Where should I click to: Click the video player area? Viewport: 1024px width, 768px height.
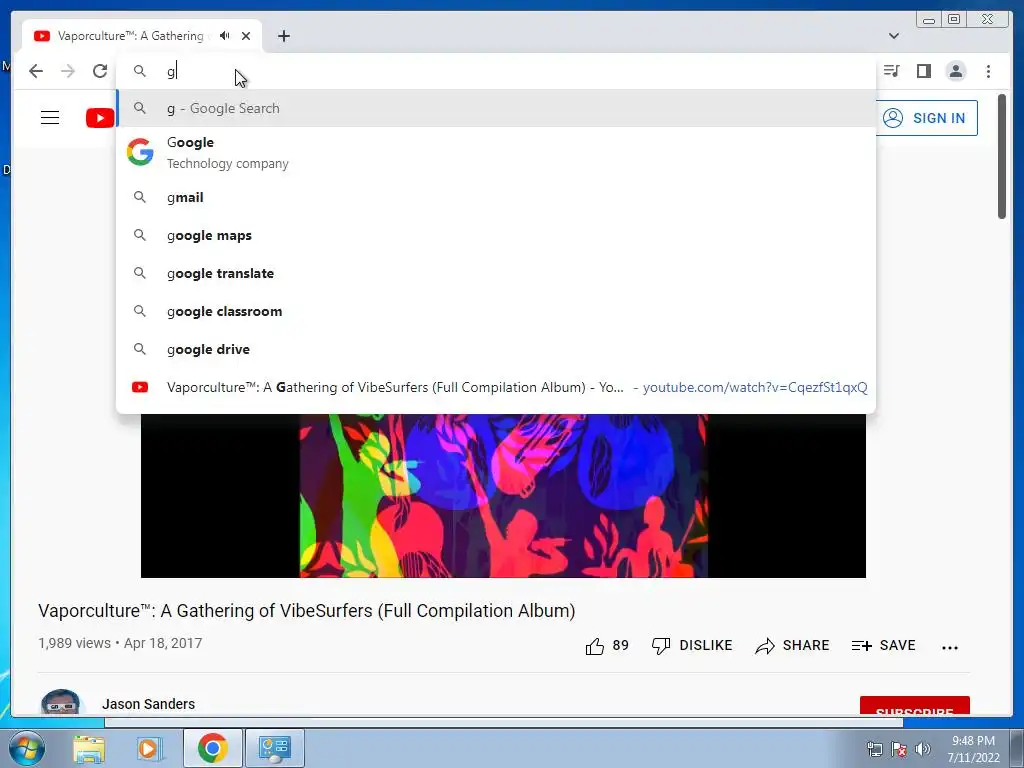pos(503,496)
